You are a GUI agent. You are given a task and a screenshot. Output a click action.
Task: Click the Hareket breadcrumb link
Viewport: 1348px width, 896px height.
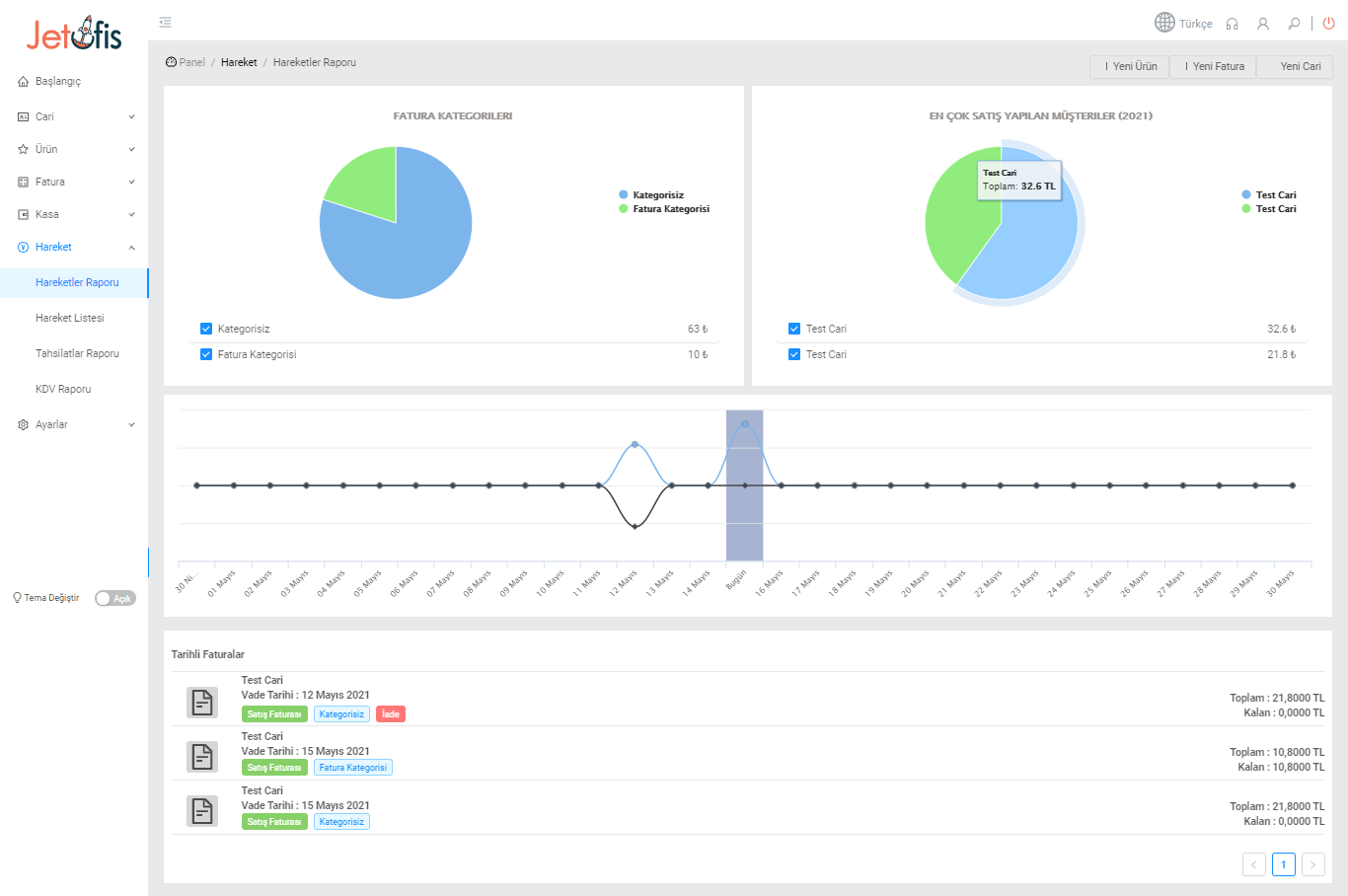coord(239,62)
